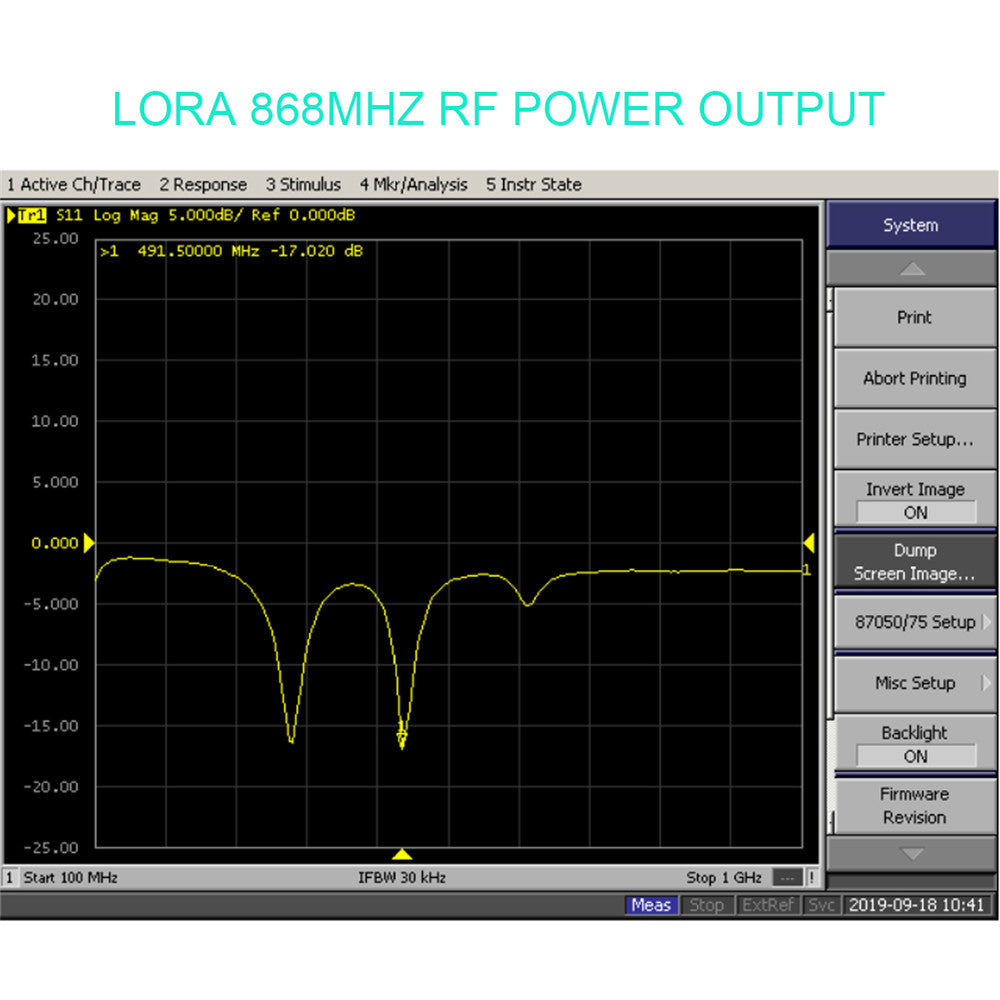Viewport: 1000px width, 1000px height.
Task: Open the Printer Setup dialog
Action: point(914,440)
